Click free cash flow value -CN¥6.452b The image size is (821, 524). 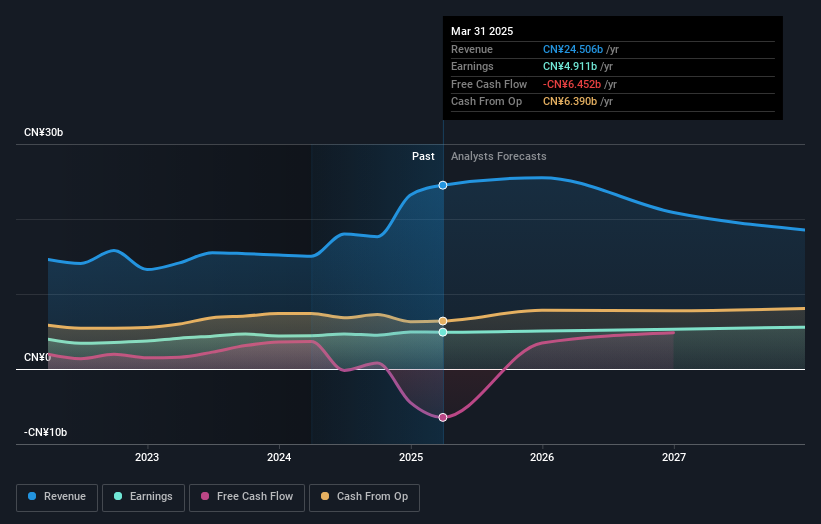tap(572, 84)
